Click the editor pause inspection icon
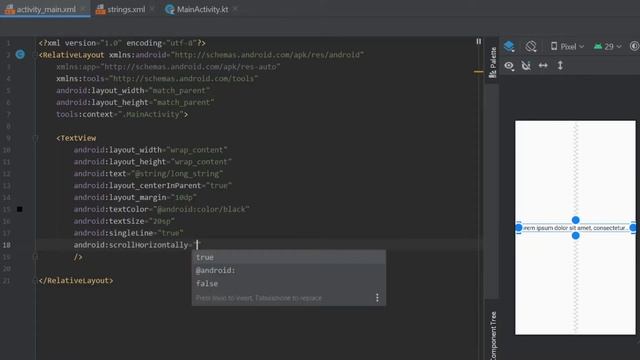The height and width of the screenshot is (360, 640). click(479, 42)
